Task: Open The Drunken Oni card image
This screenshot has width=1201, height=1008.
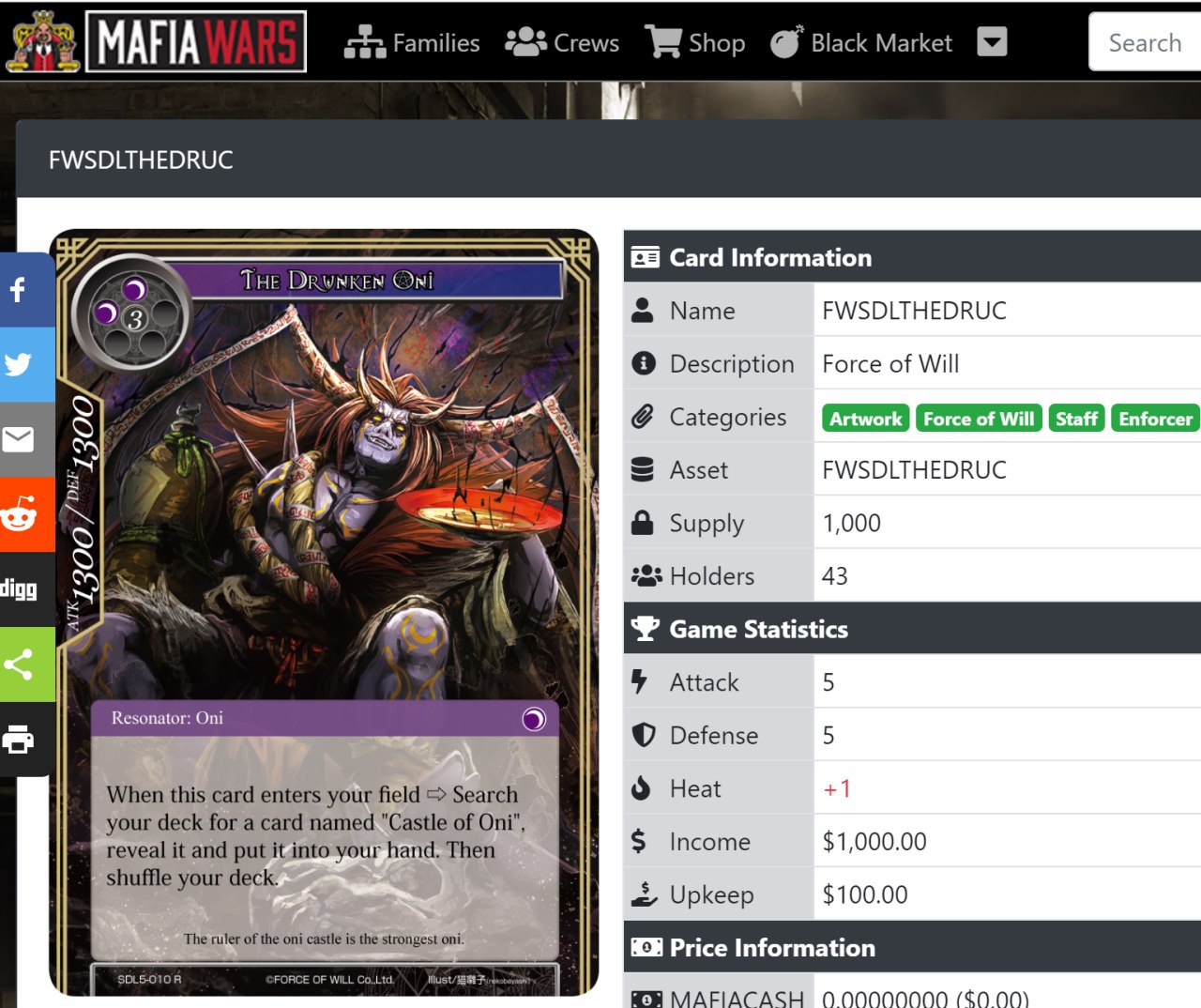Action: (324, 612)
